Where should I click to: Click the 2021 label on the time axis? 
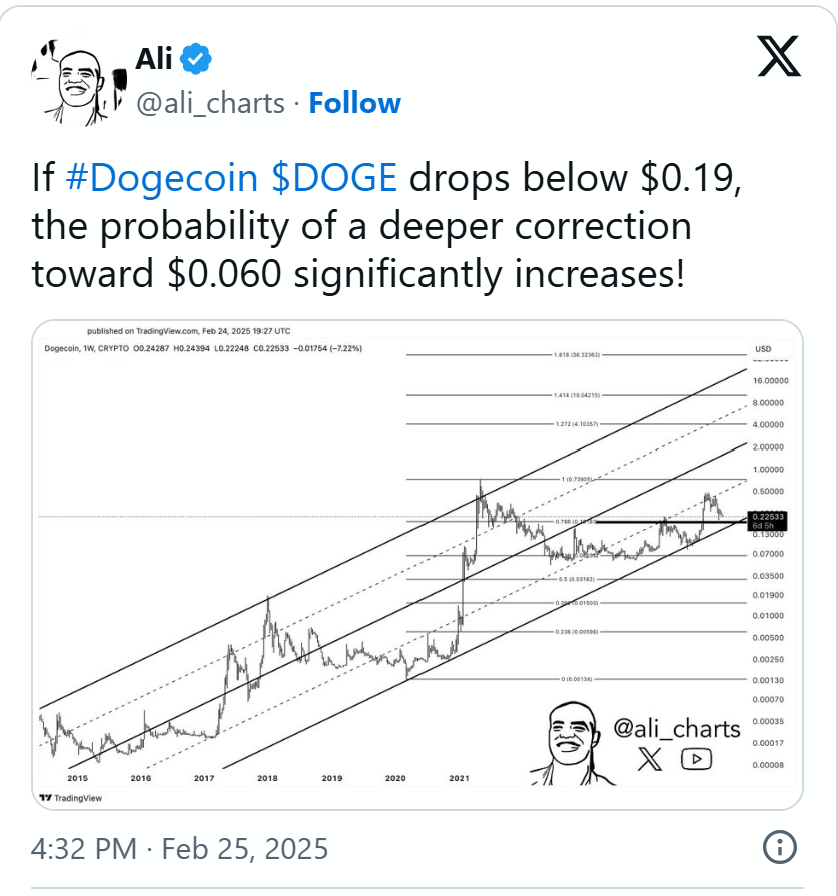point(460,777)
